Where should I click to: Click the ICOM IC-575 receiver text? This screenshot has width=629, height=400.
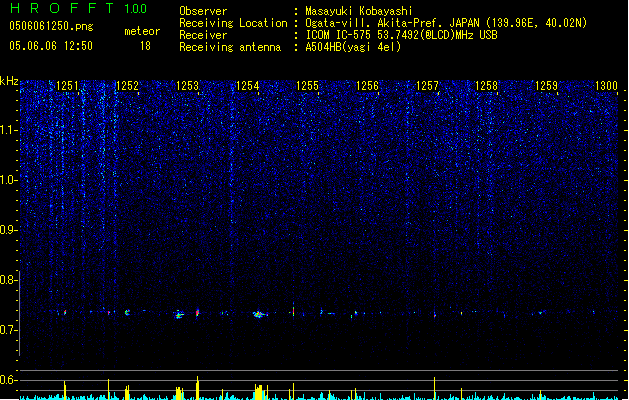pos(401,35)
